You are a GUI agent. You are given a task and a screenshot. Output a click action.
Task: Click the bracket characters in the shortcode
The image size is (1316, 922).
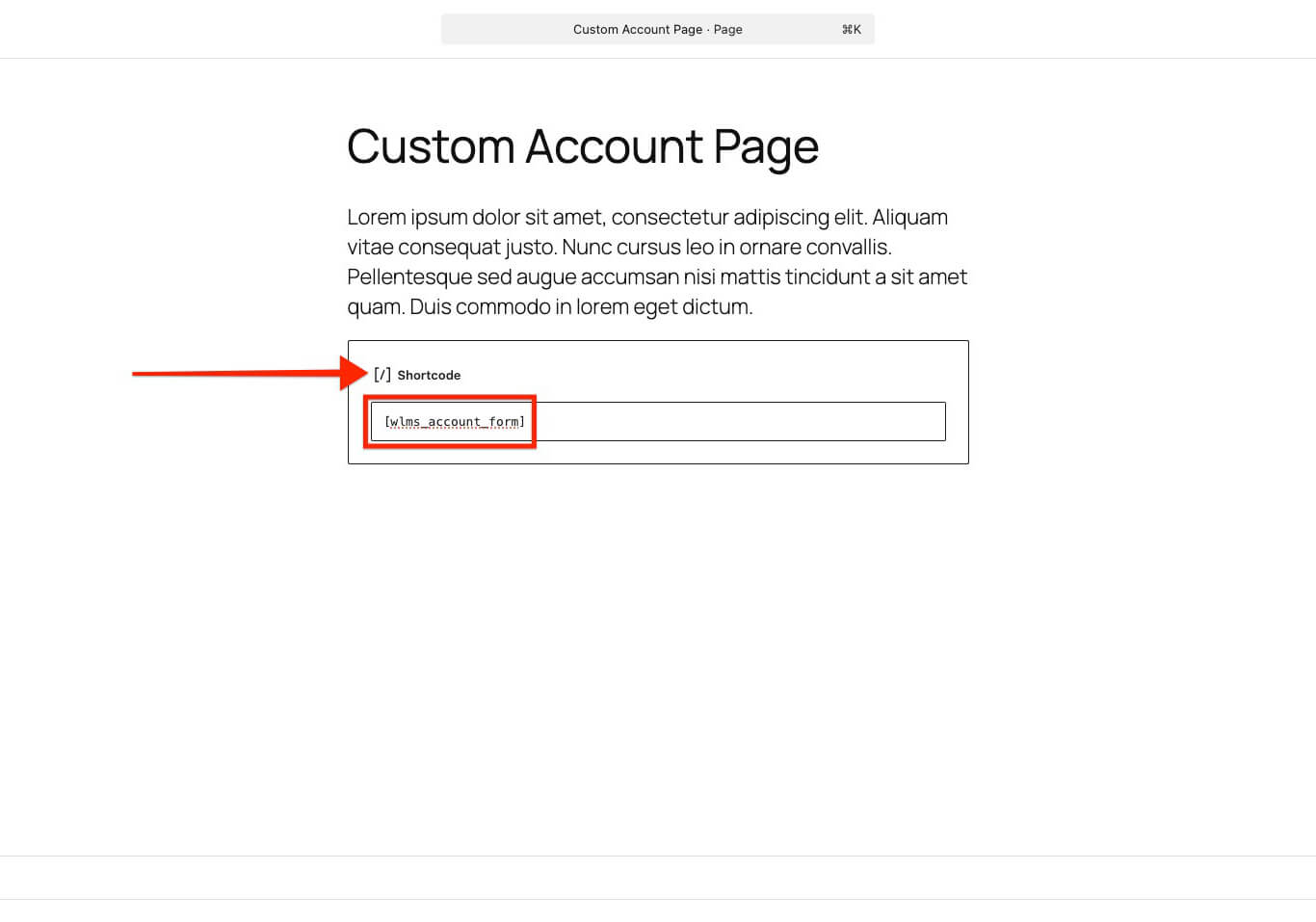389,421
